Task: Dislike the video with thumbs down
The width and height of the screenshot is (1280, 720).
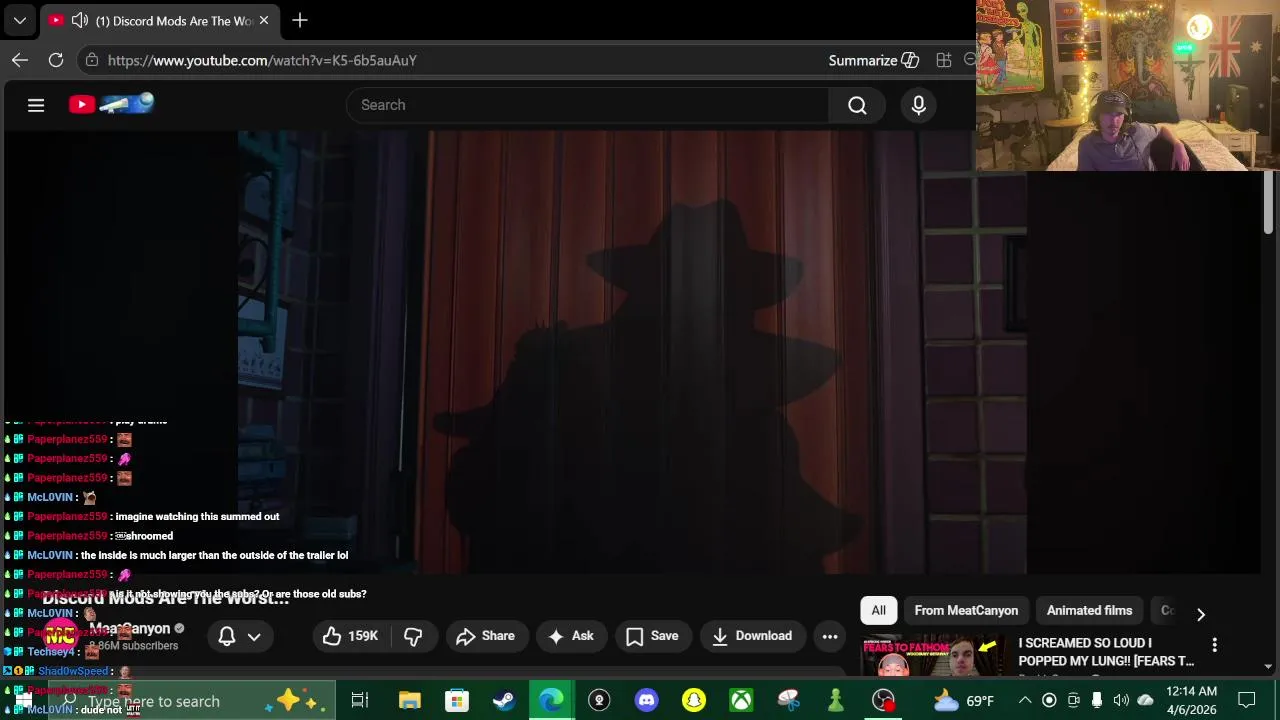Action: tap(413, 636)
